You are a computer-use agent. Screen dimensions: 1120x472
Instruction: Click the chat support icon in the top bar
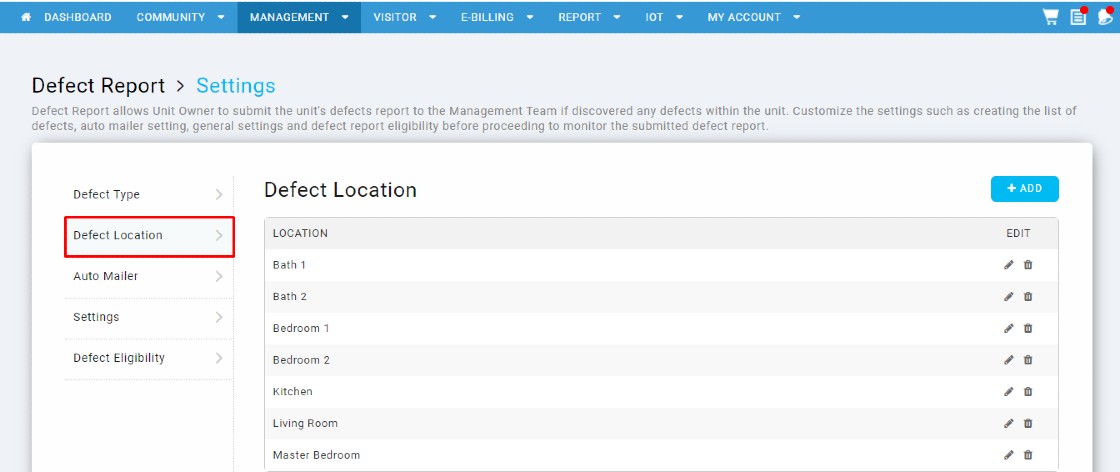pos(1106,16)
